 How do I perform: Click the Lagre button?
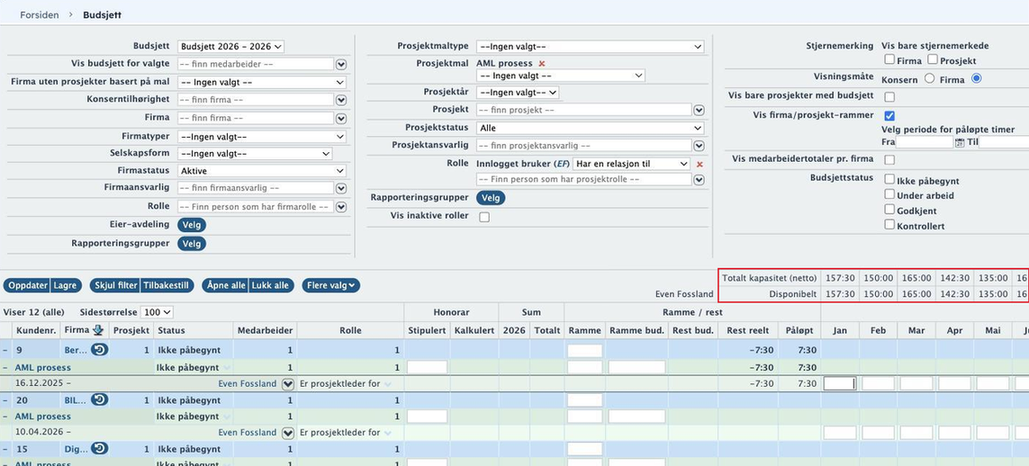(66, 286)
